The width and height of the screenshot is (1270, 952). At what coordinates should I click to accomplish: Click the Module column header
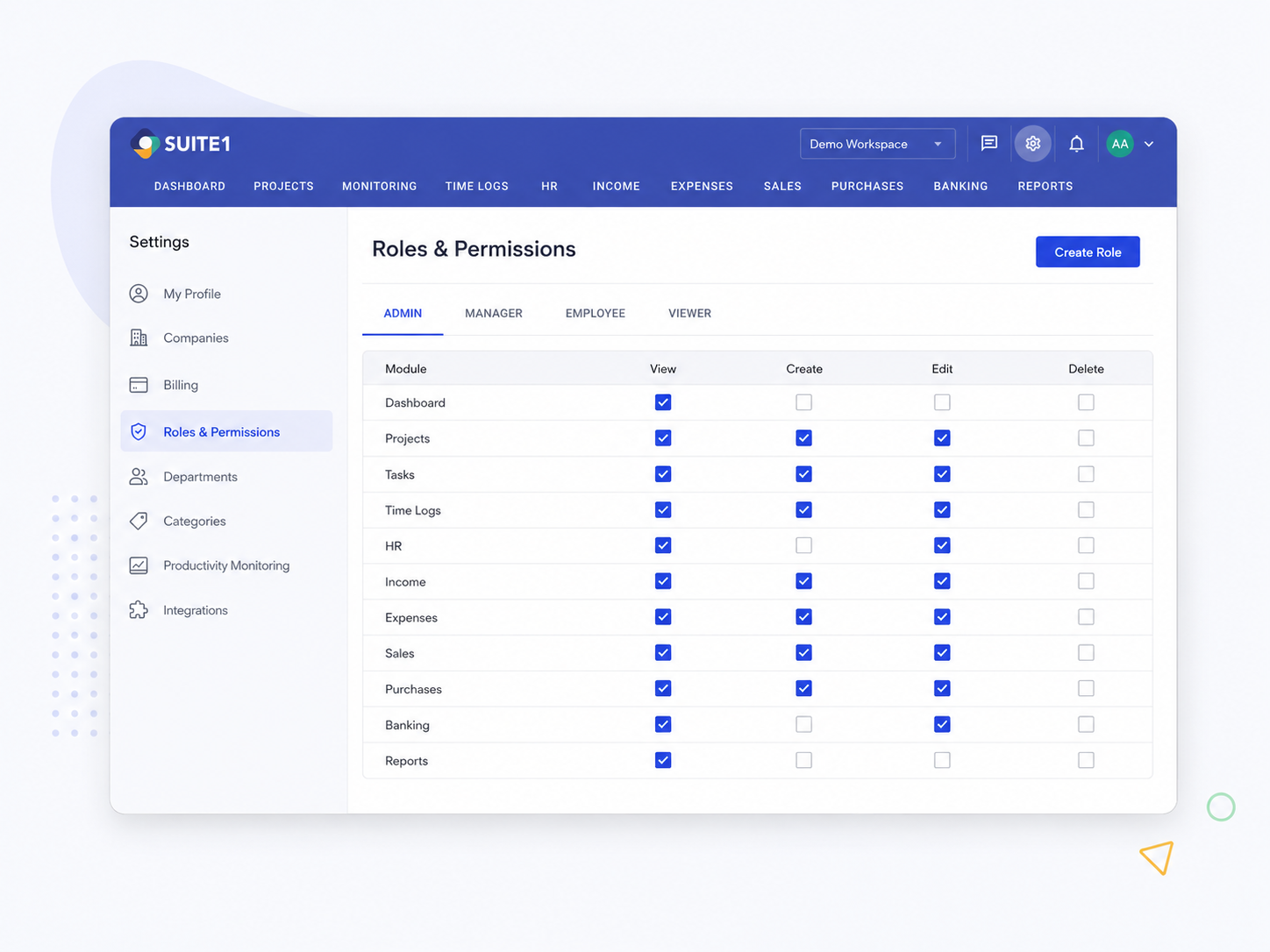pyautogui.click(x=405, y=369)
